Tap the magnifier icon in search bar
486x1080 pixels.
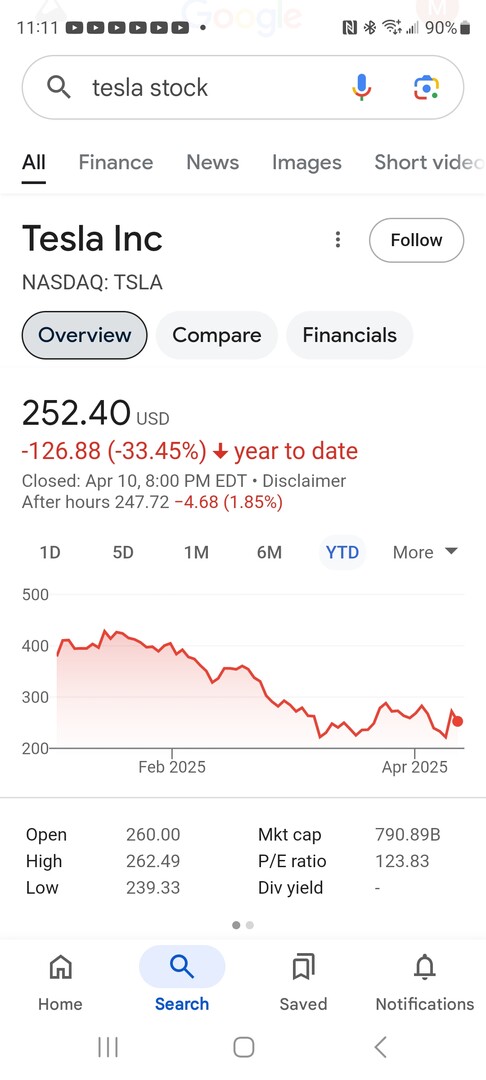(x=59, y=87)
